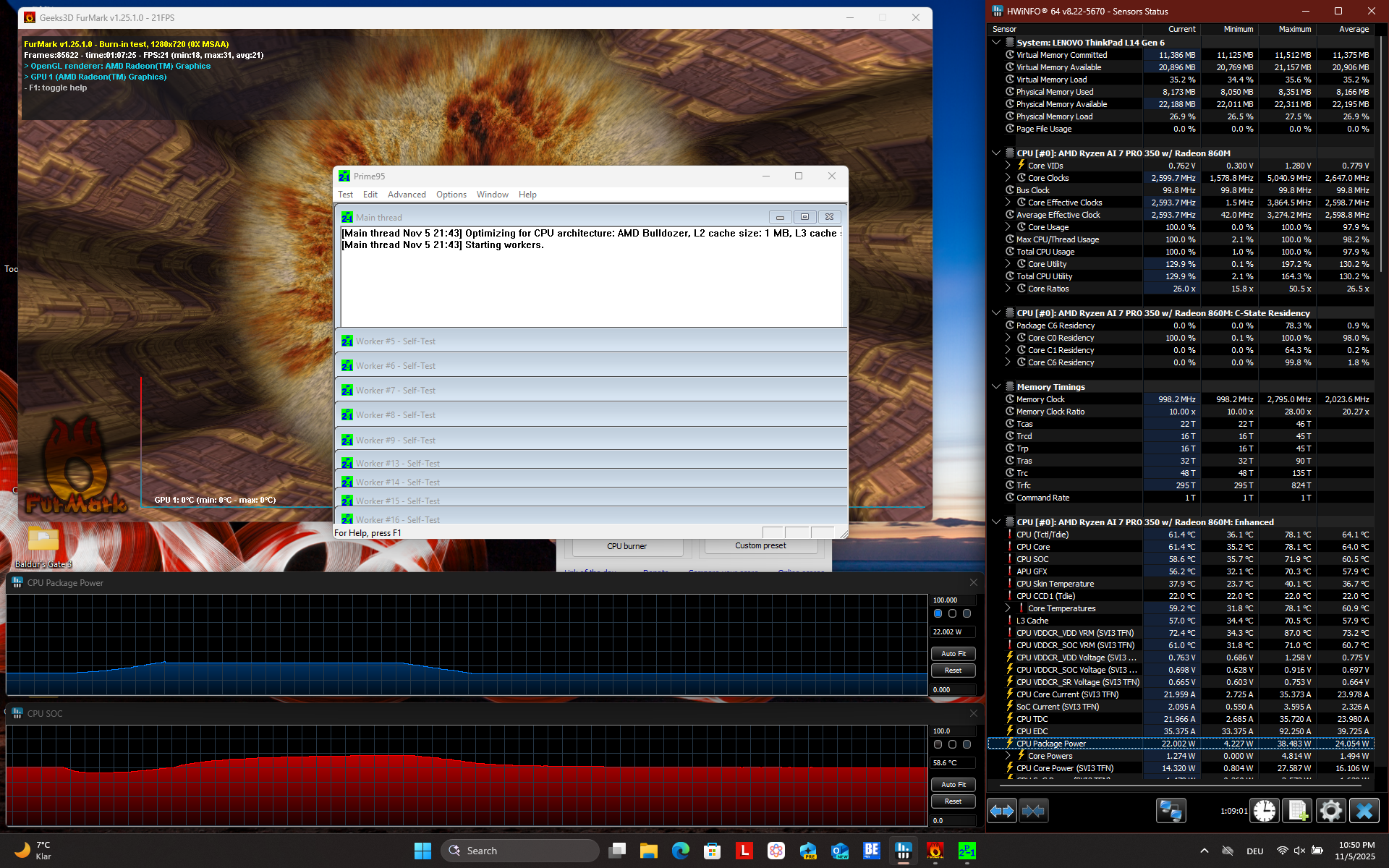Select second radio button in CPU Package Power graph

[952, 613]
